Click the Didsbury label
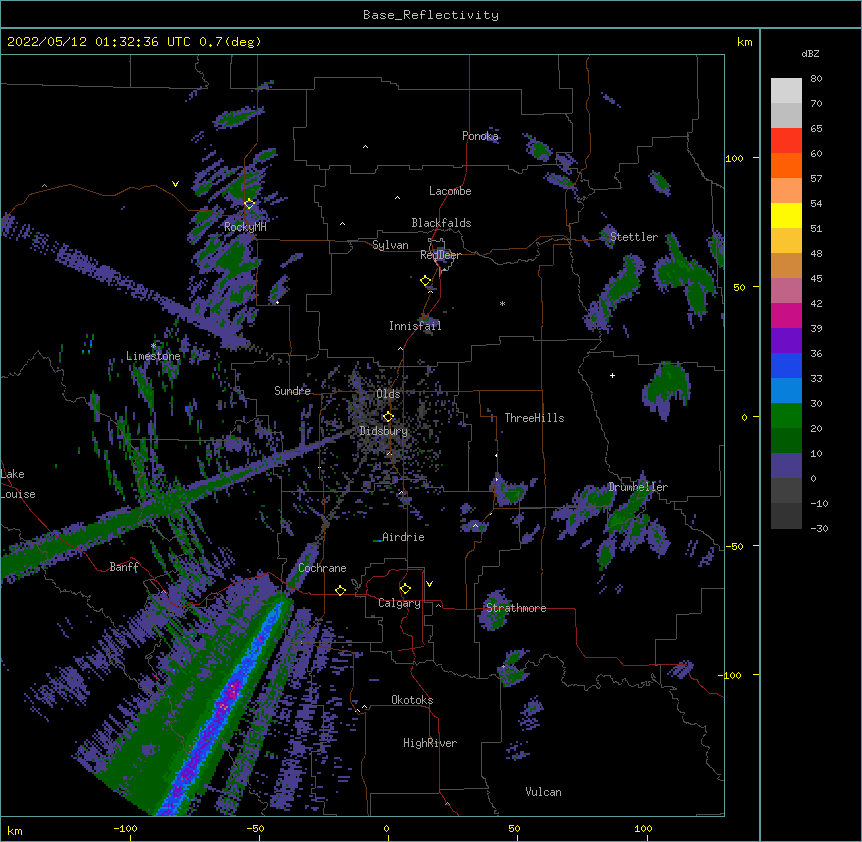 coord(383,431)
